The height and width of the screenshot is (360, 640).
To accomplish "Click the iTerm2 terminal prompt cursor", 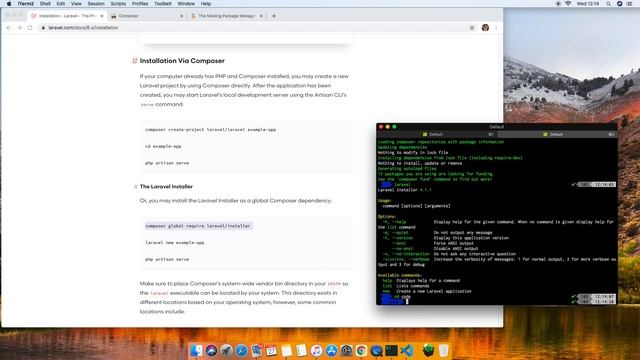I will (x=407, y=302).
